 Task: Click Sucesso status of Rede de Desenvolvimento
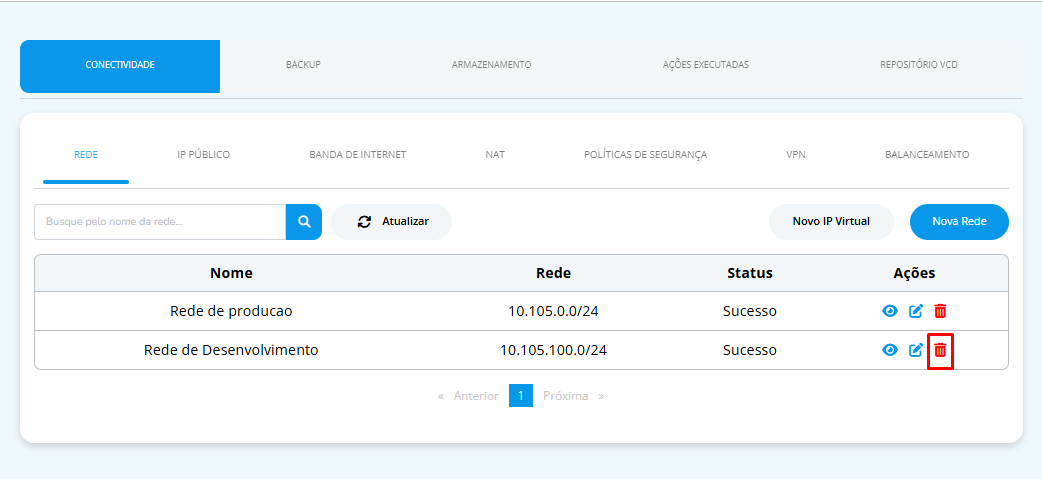[x=750, y=350]
